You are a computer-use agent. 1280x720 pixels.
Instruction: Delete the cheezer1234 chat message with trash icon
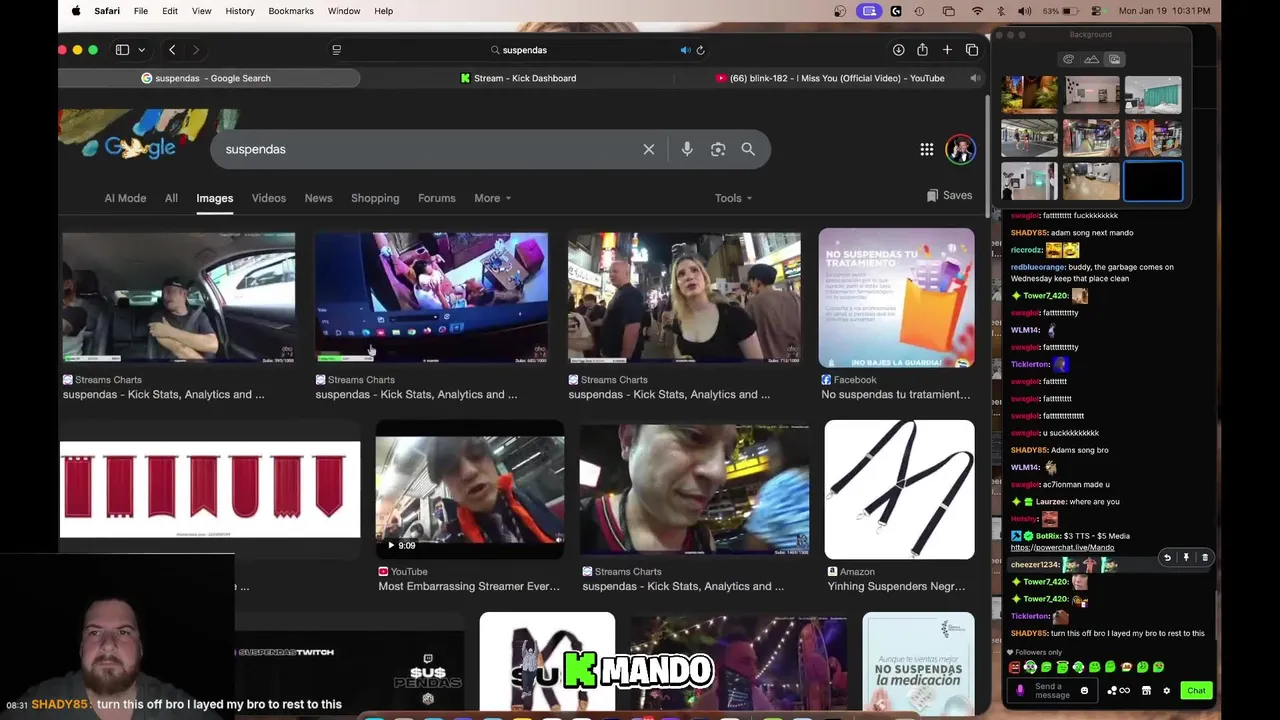pyautogui.click(x=1205, y=558)
